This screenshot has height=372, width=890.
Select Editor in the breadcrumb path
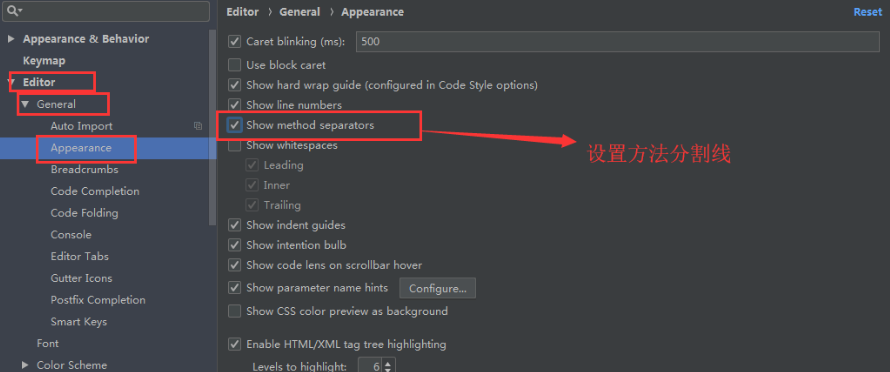[242, 12]
